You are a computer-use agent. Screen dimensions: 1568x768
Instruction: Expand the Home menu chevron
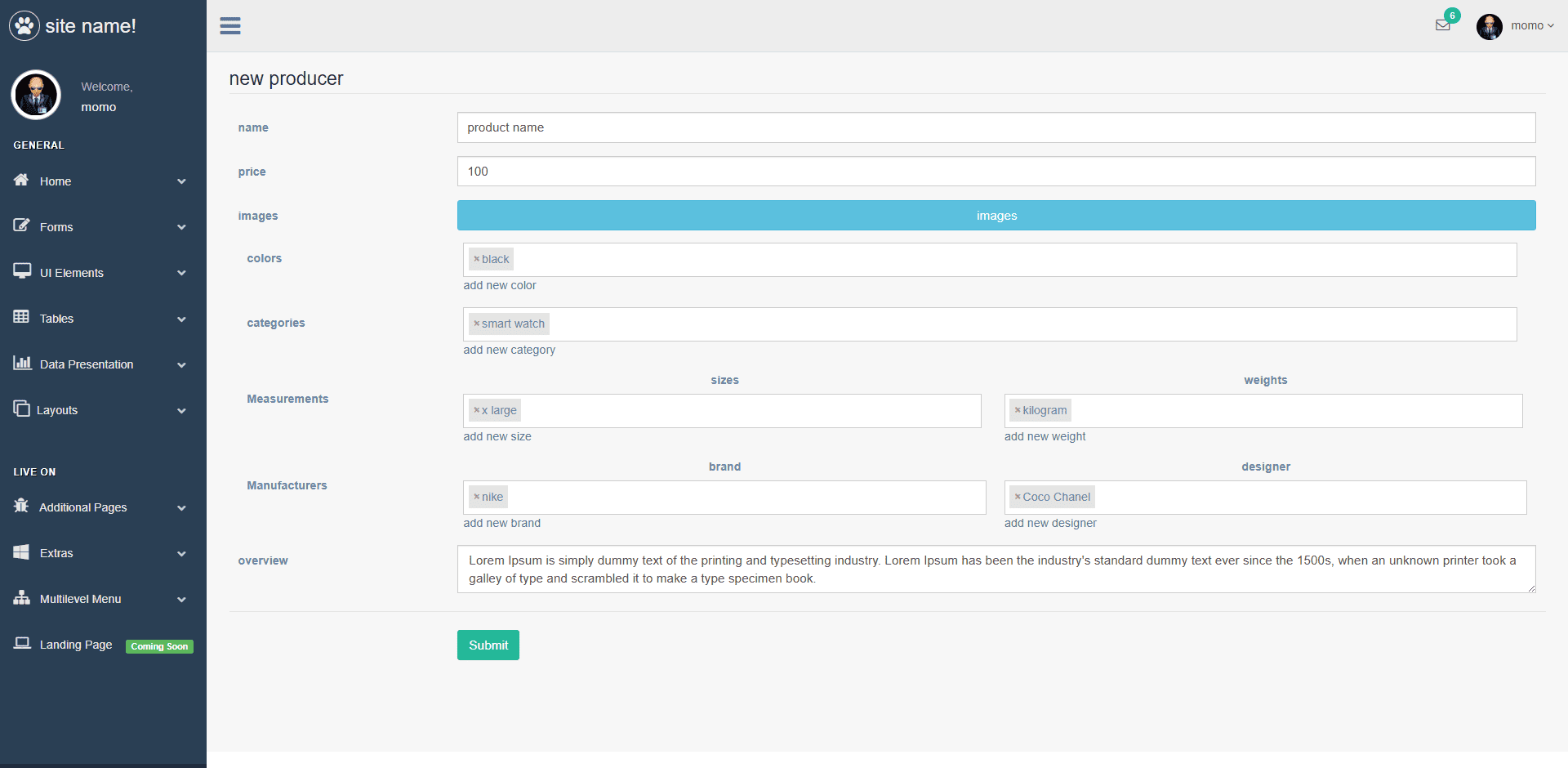pos(181,181)
